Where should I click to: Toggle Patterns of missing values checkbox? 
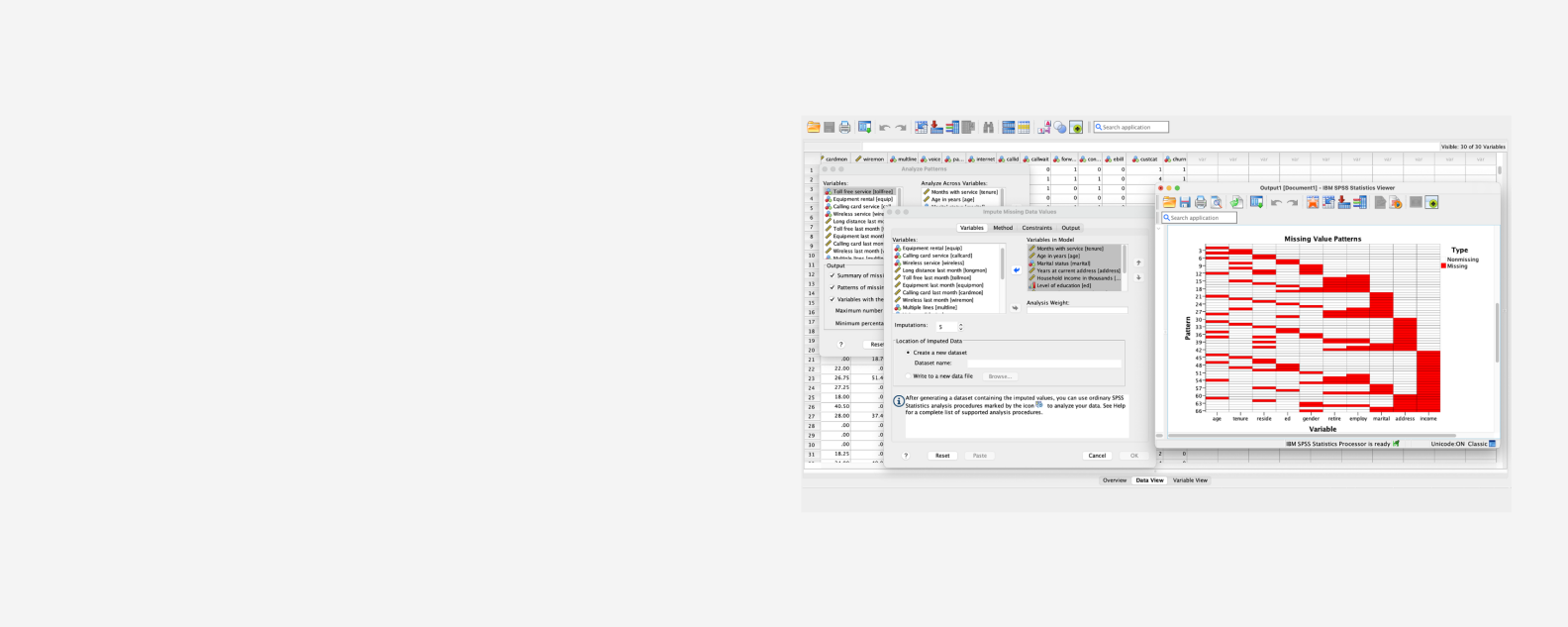point(833,287)
